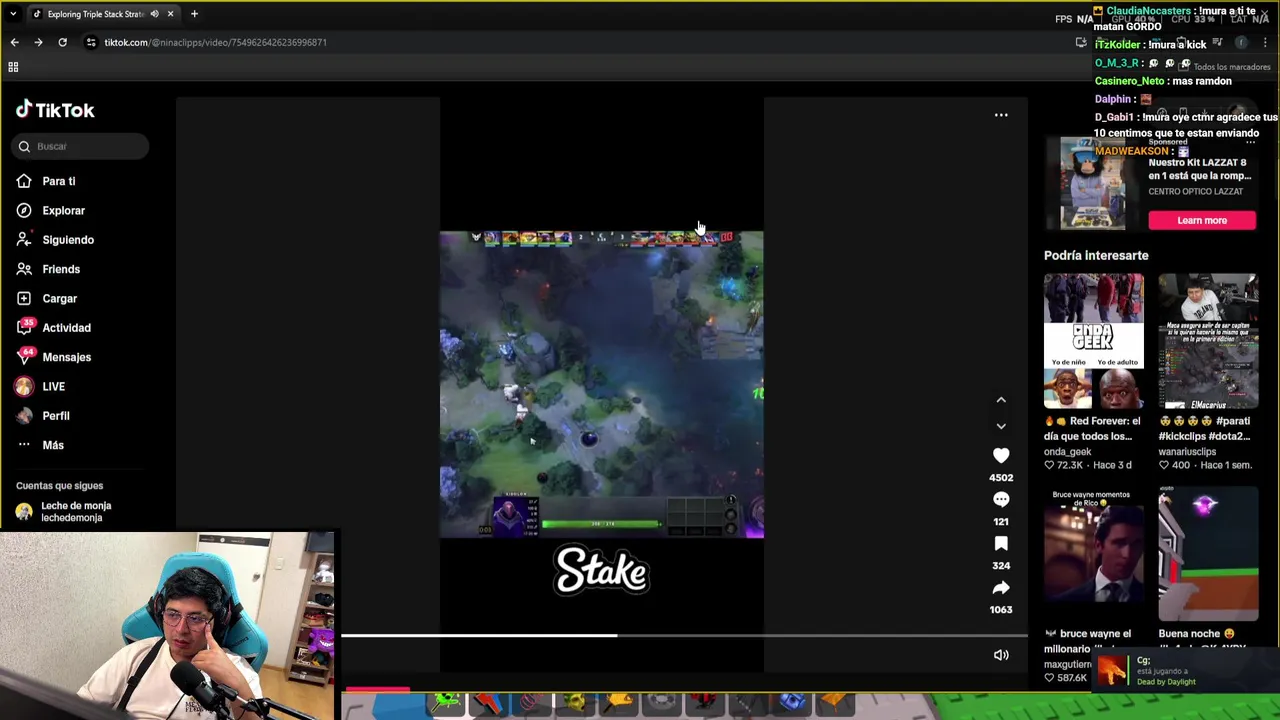Open the bruce wayne millonario video thumbnail

pyautogui.click(x=1094, y=555)
